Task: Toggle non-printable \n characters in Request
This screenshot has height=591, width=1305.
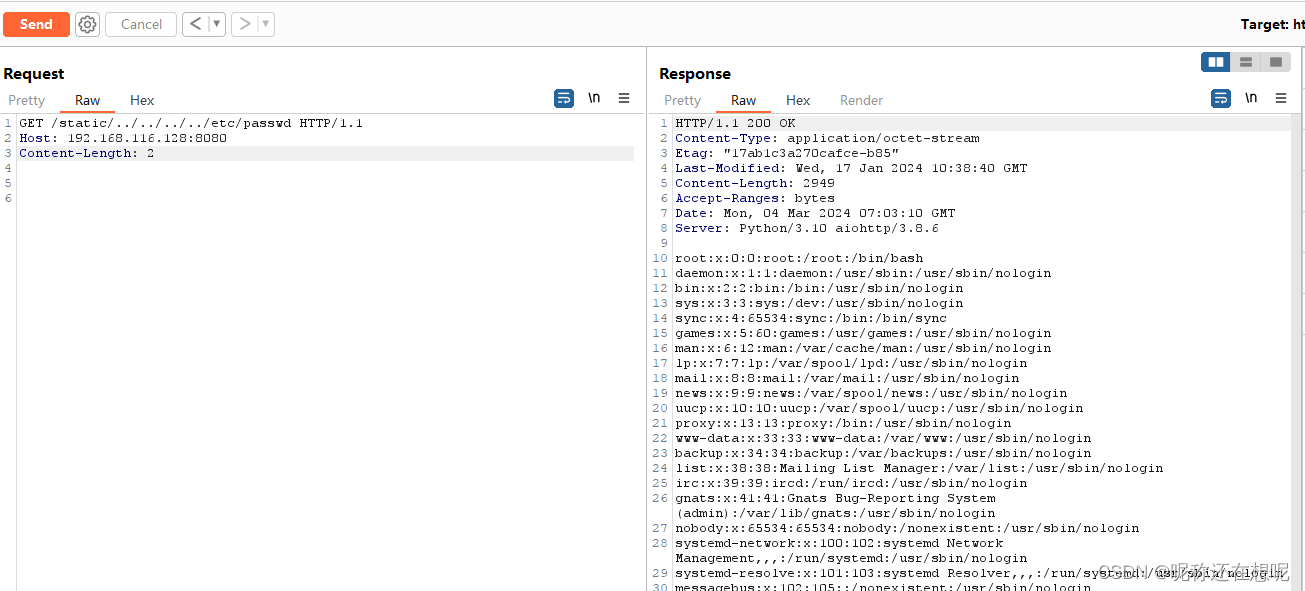Action: 594,98
